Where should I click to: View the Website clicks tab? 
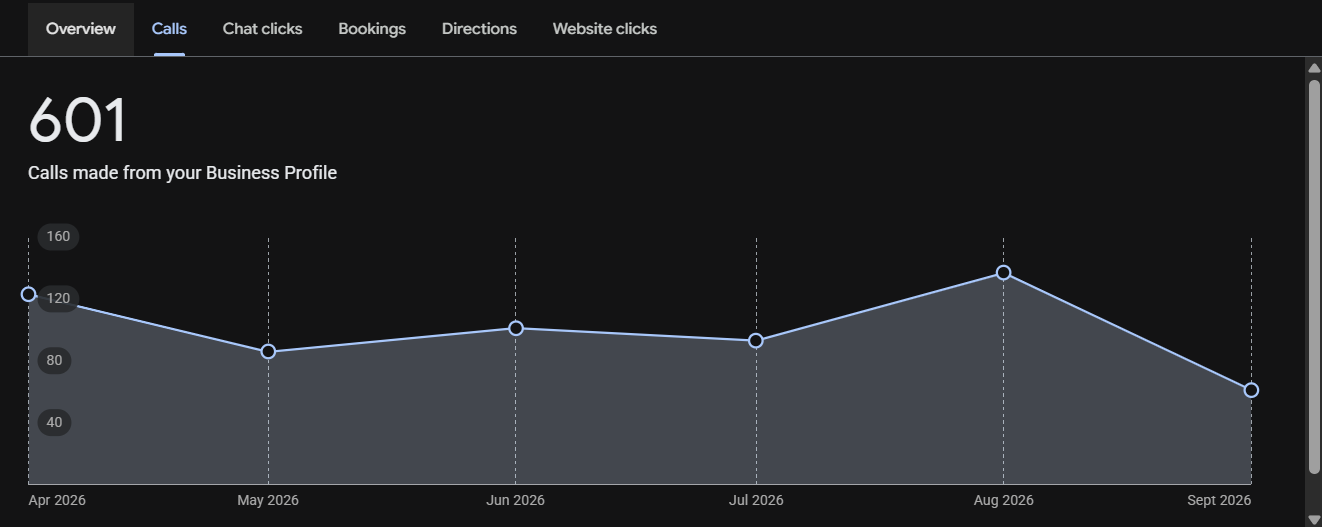coord(605,29)
